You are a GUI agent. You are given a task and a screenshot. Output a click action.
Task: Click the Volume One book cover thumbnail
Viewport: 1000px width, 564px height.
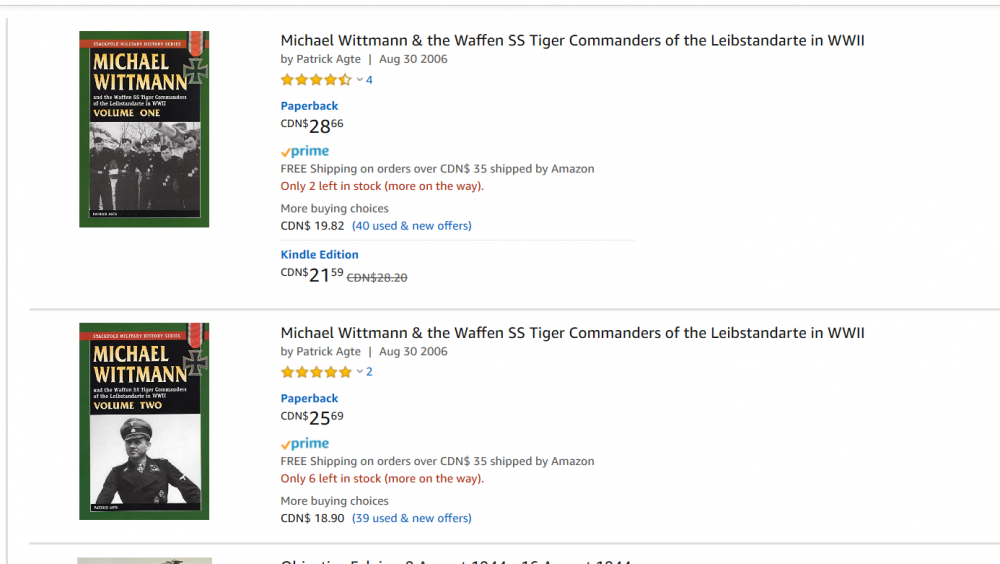pyautogui.click(x=144, y=129)
